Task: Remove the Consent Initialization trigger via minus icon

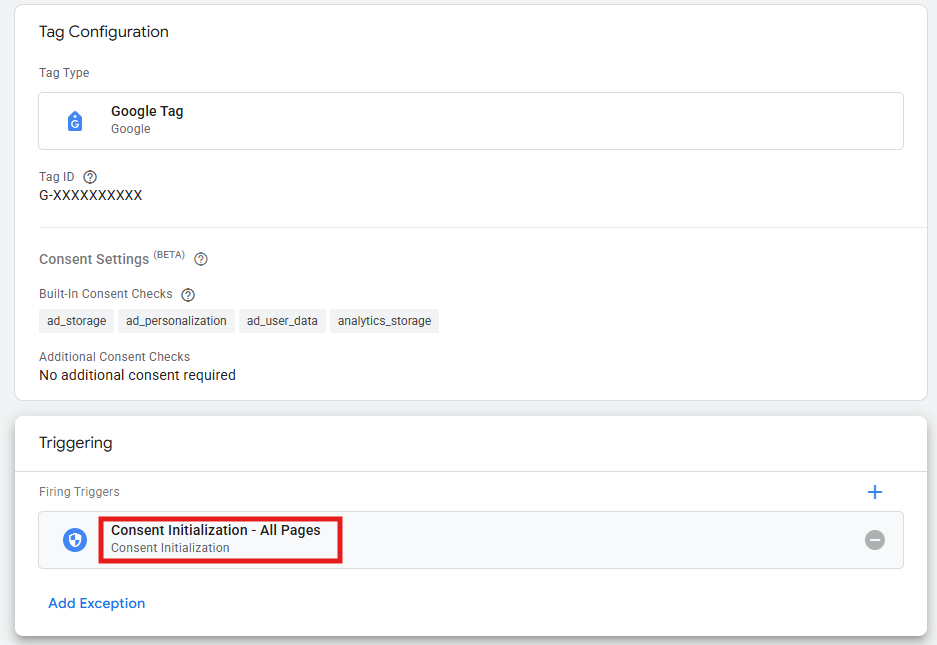Action: (874, 540)
